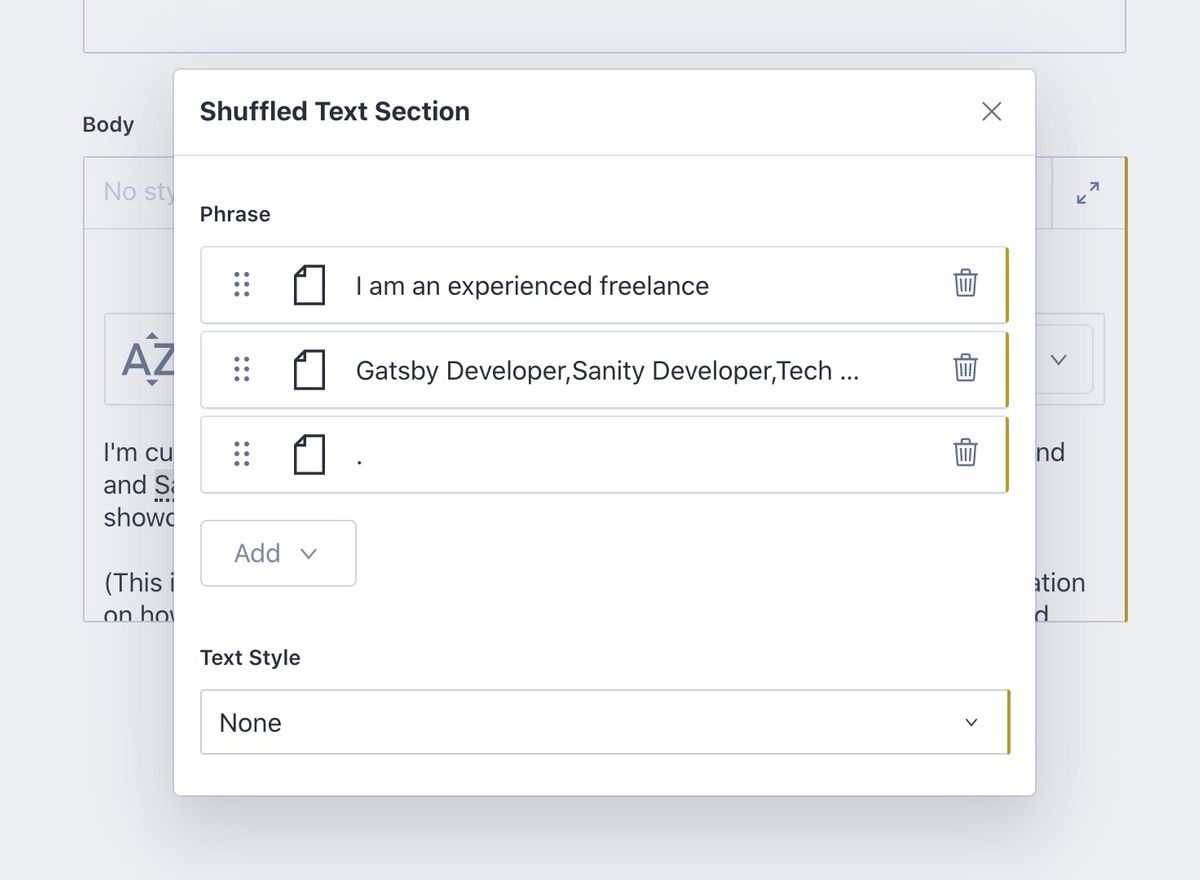The width and height of the screenshot is (1200, 880).
Task: Click document icon of 'I am an experienced freelance'
Action: [309, 285]
